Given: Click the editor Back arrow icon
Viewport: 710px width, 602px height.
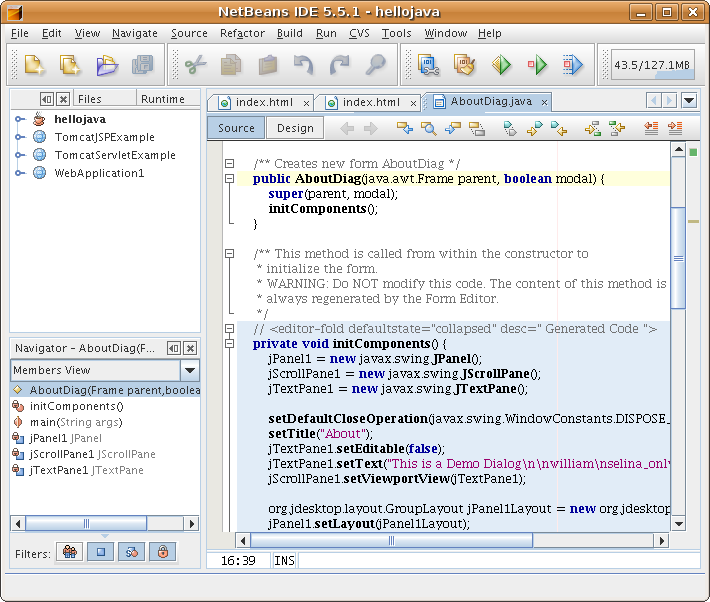Looking at the screenshot, I should tap(347, 129).
